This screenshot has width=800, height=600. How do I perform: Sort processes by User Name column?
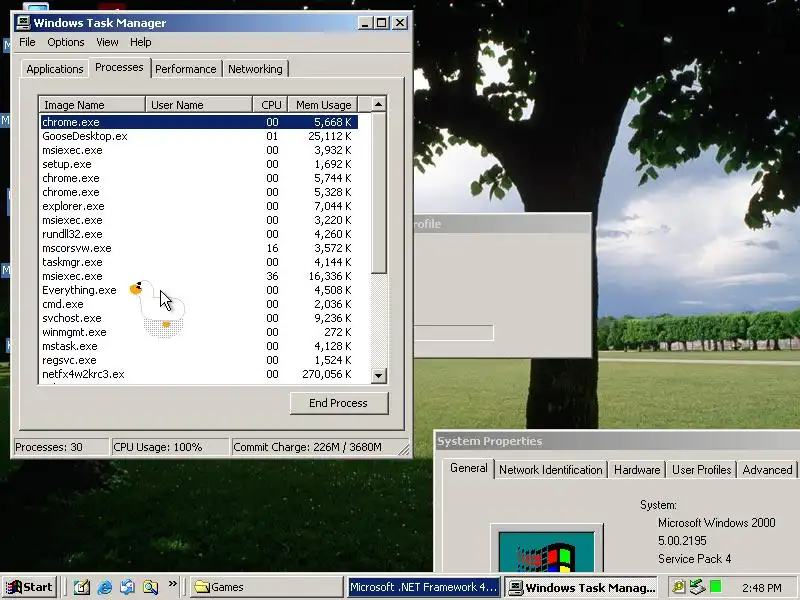coord(199,105)
